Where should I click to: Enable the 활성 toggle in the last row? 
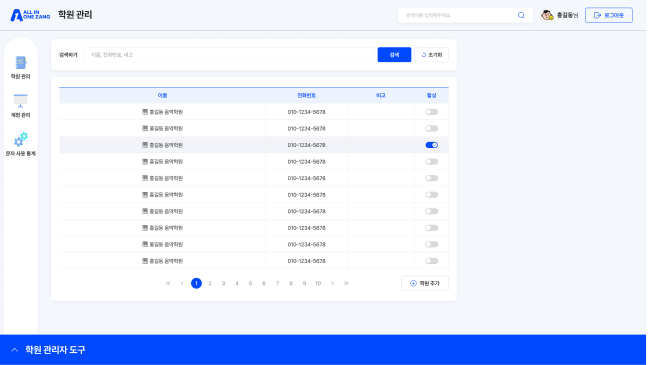(x=431, y=261)
